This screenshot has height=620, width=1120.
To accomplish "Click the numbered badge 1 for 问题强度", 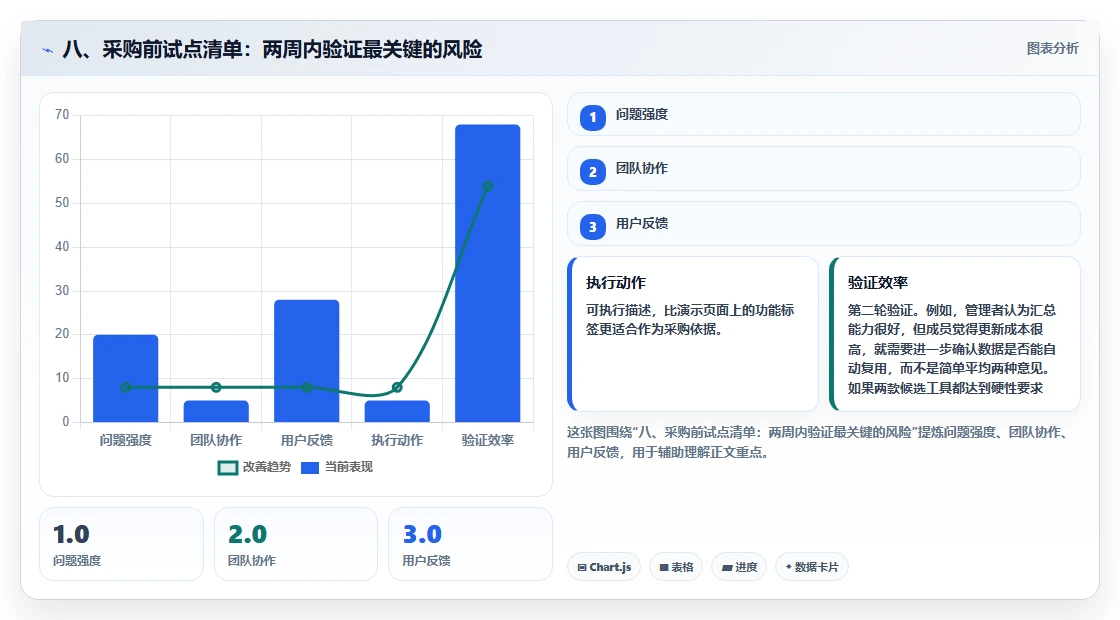I will [592, 117].
